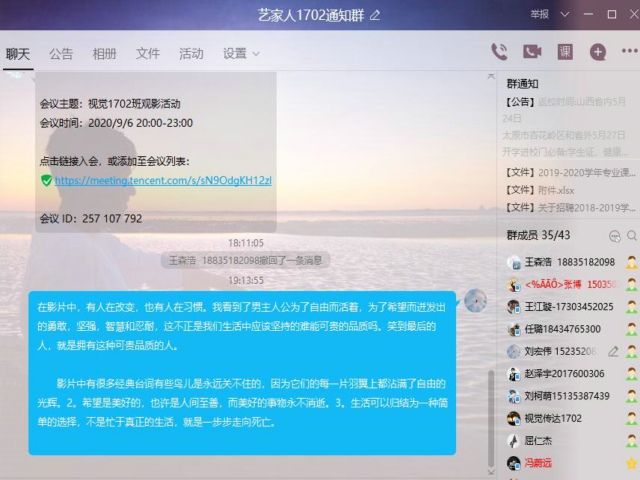The image size is (640, 480).
Task: Click the sender avatar beside blue message
Action: click(x=475, y=300)
